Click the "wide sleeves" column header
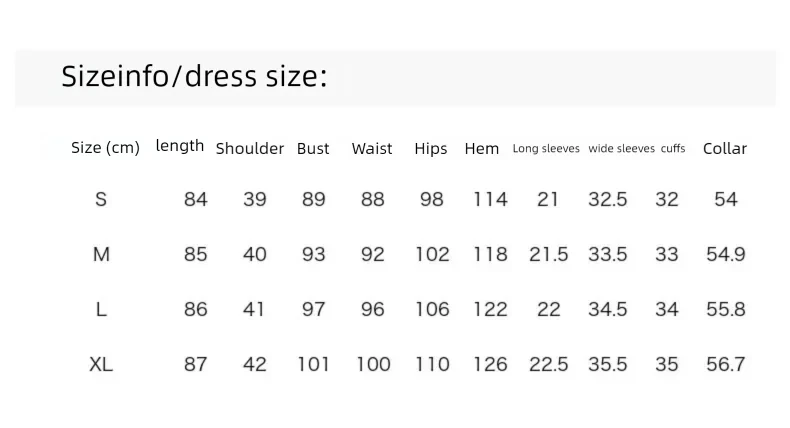 (622, 148)
